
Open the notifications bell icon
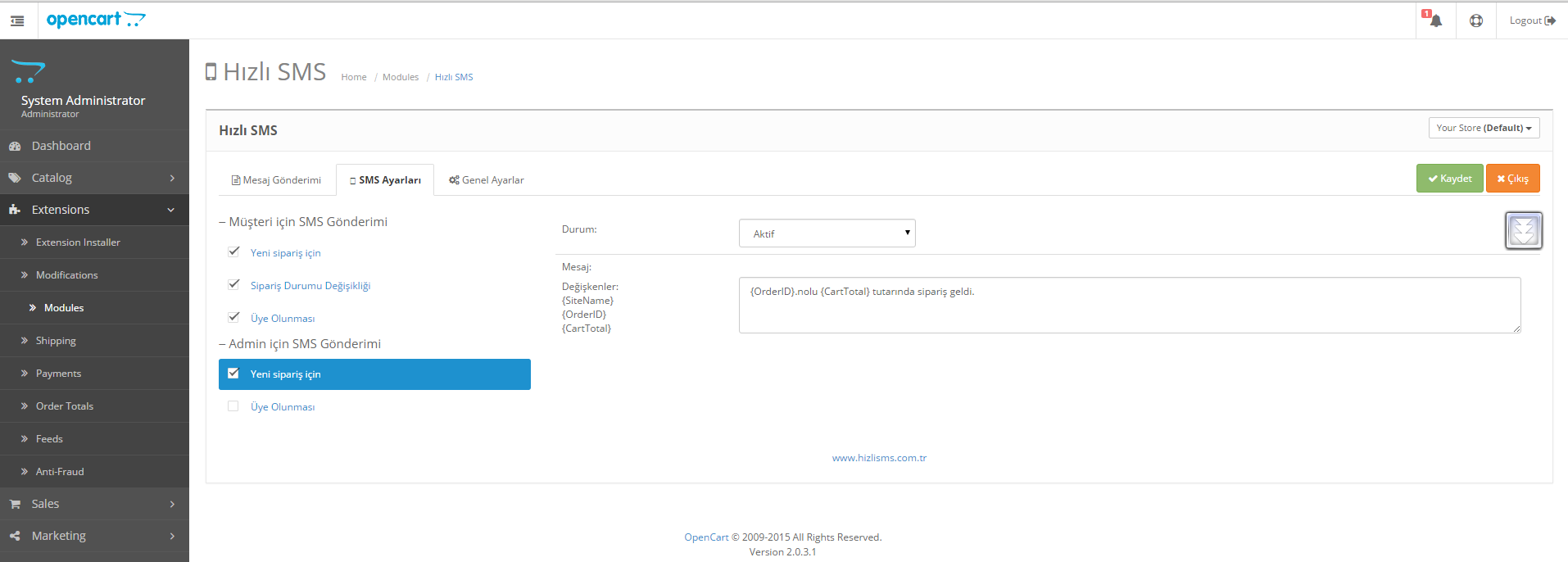pos(1435,20)
